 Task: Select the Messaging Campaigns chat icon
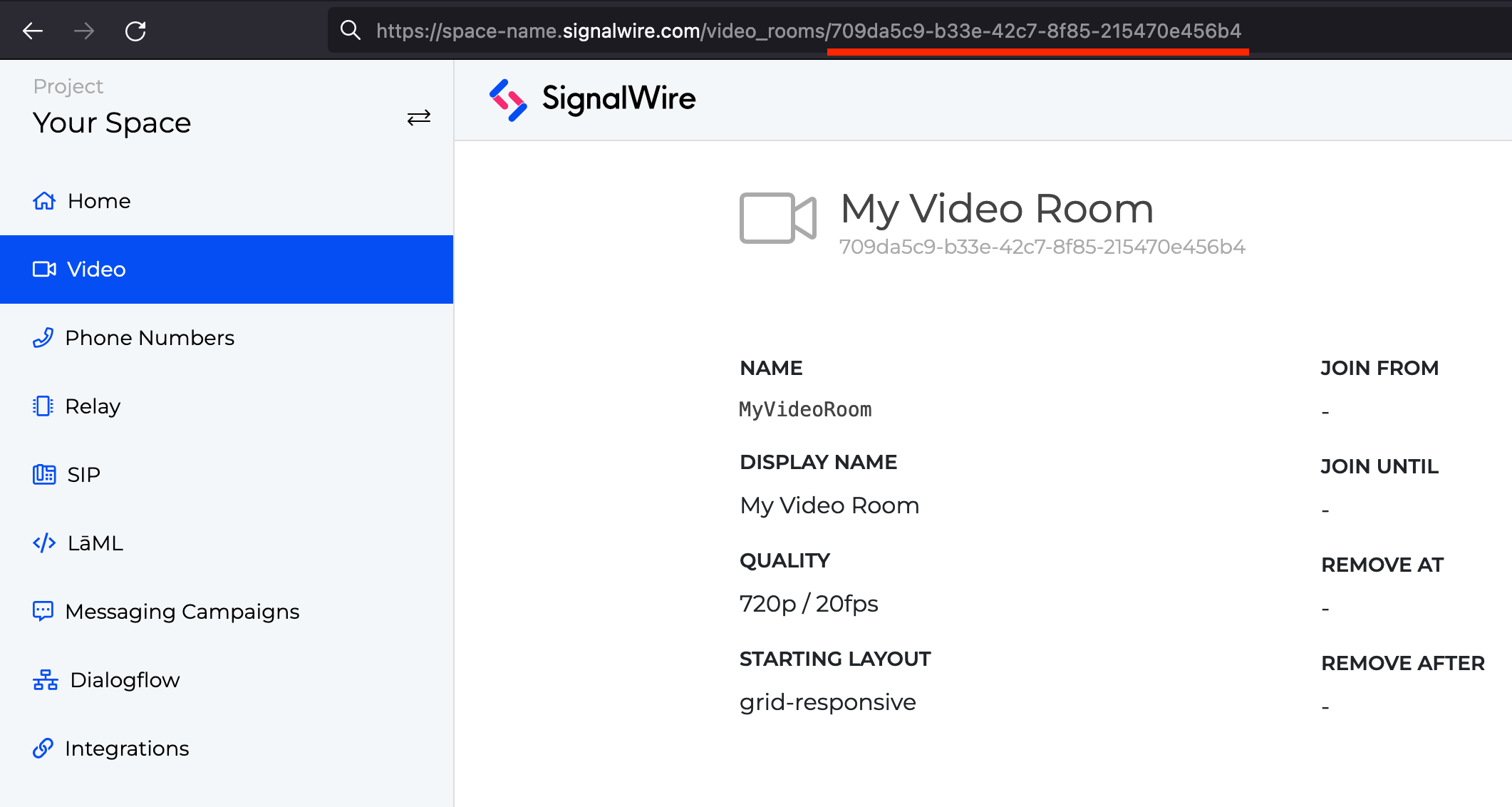pos(44,611)
